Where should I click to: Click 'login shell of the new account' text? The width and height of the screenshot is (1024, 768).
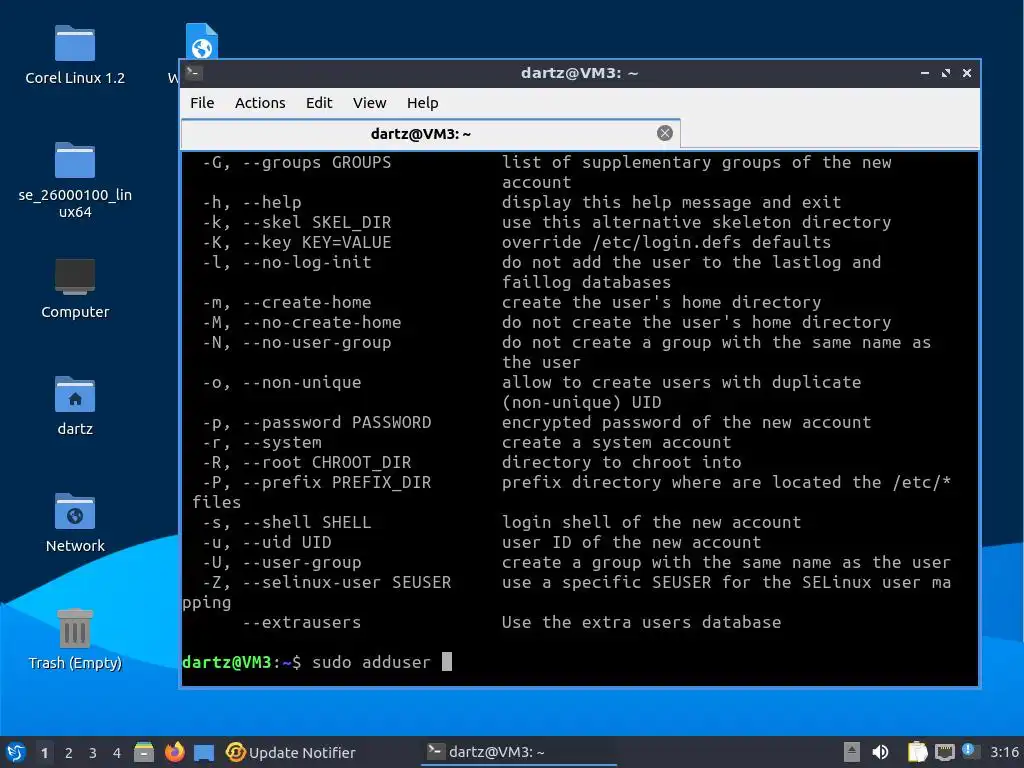pos(651,522)
